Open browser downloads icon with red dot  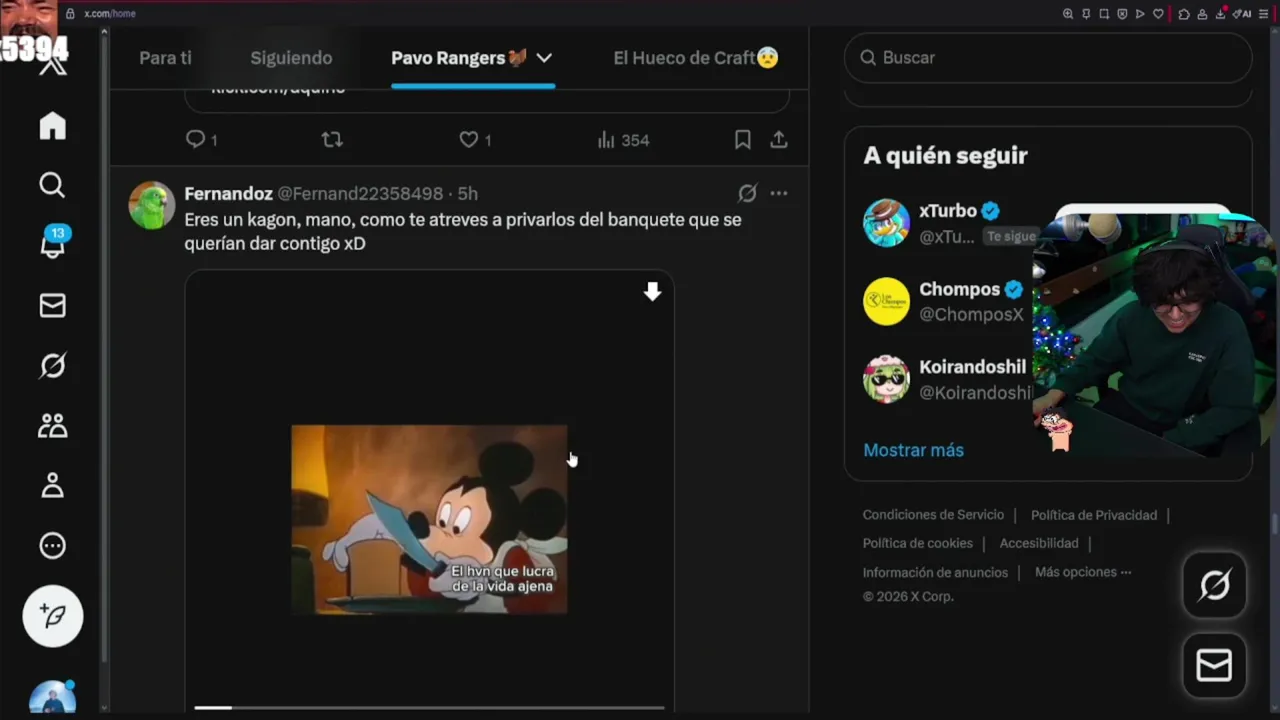pyautogui.click(x=1221, y=13)
